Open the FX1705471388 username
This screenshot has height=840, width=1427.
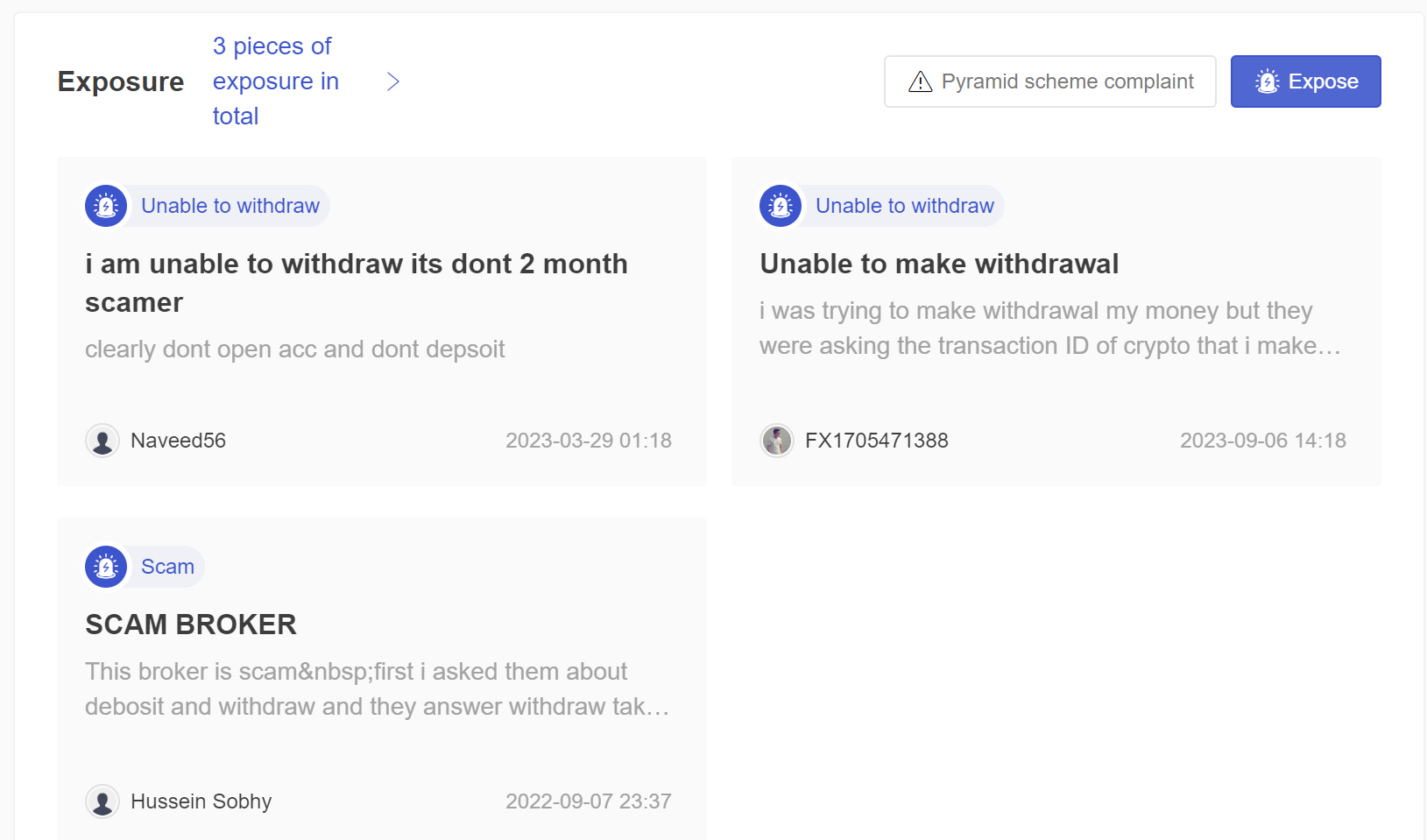tap(877, 441)
